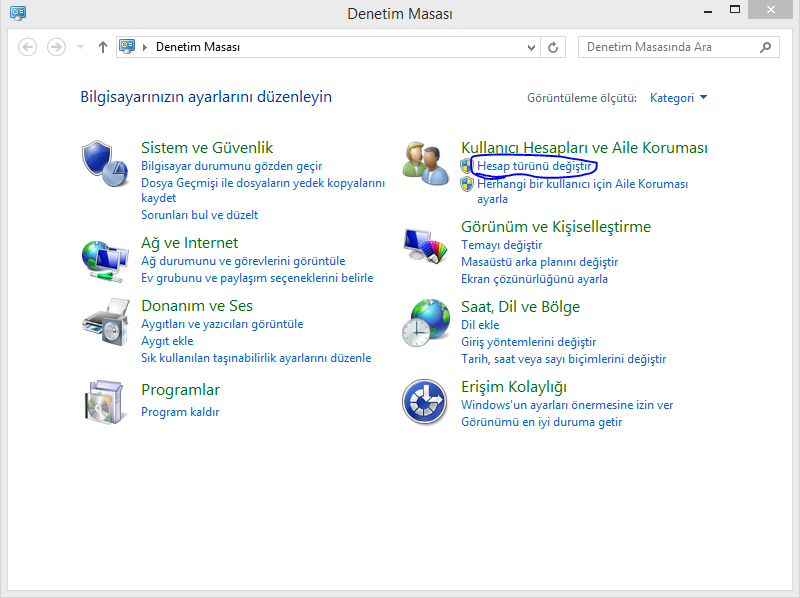Click Program kaldır link
800x598 pixels.
tap(180, 412)
